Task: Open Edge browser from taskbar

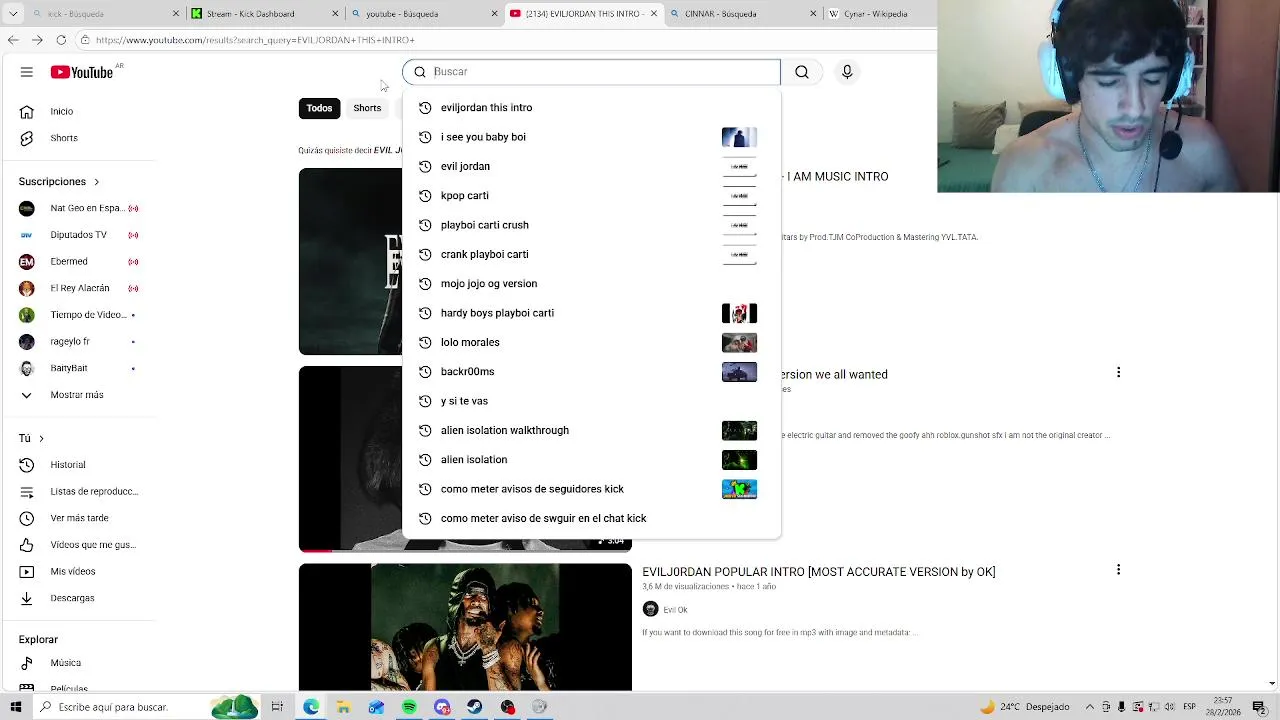Action: [x=311, y=707]
